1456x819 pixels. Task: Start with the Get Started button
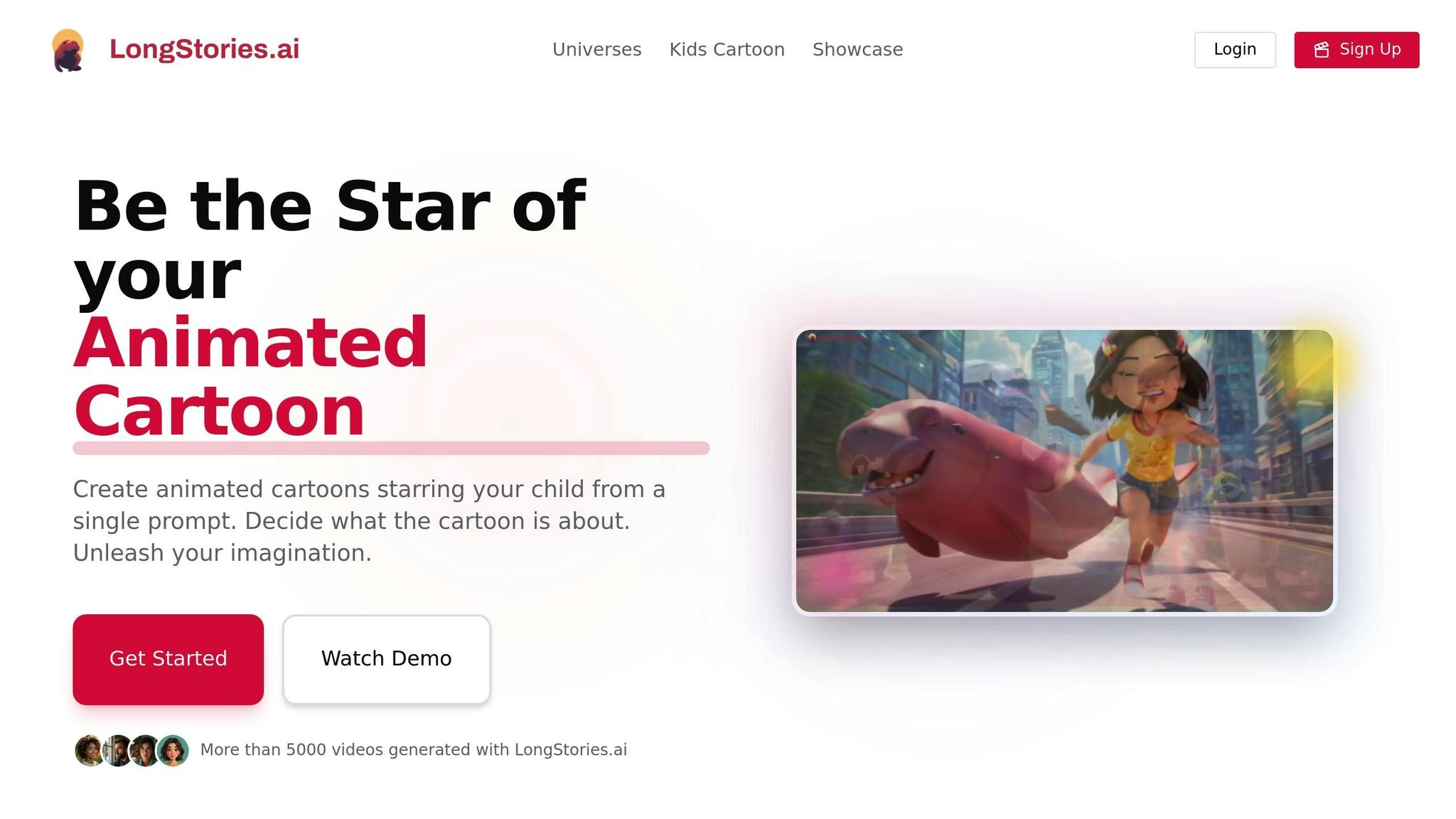(168, 659)
